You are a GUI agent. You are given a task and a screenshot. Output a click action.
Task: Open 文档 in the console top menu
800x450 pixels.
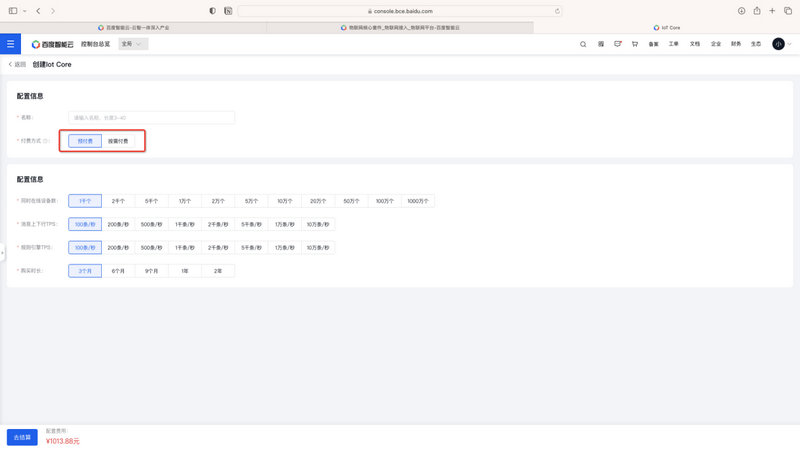point(695,44)
